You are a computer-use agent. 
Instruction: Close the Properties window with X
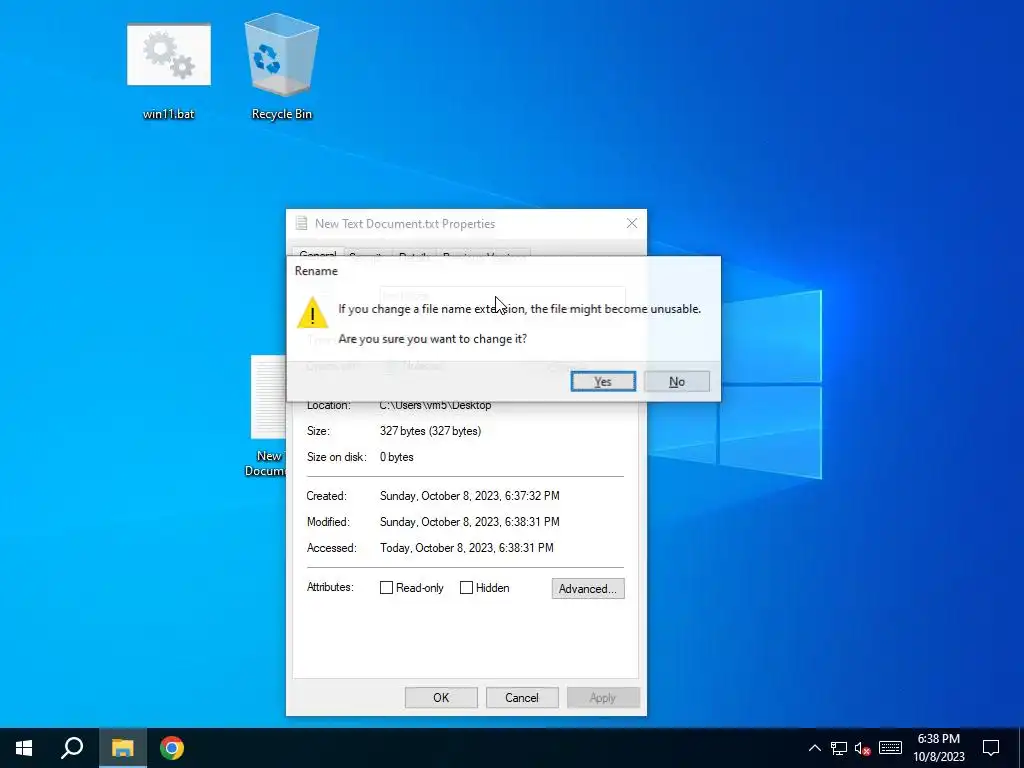click(x=632, y=223)
